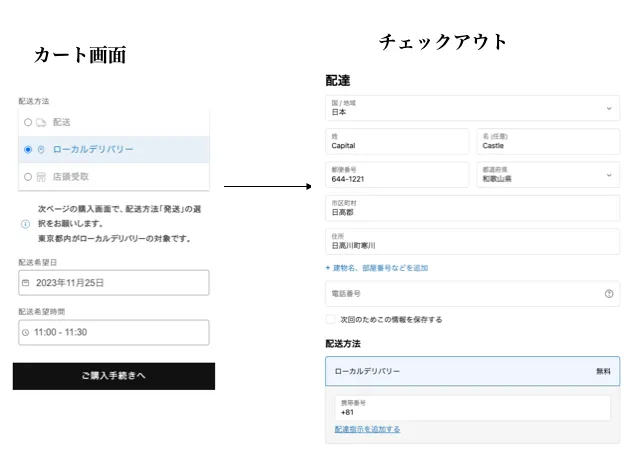Open the delivery time 11:00 - 11:30 selector
The image size is (634, 460).
pyautogui.click(x=113, y=332)
